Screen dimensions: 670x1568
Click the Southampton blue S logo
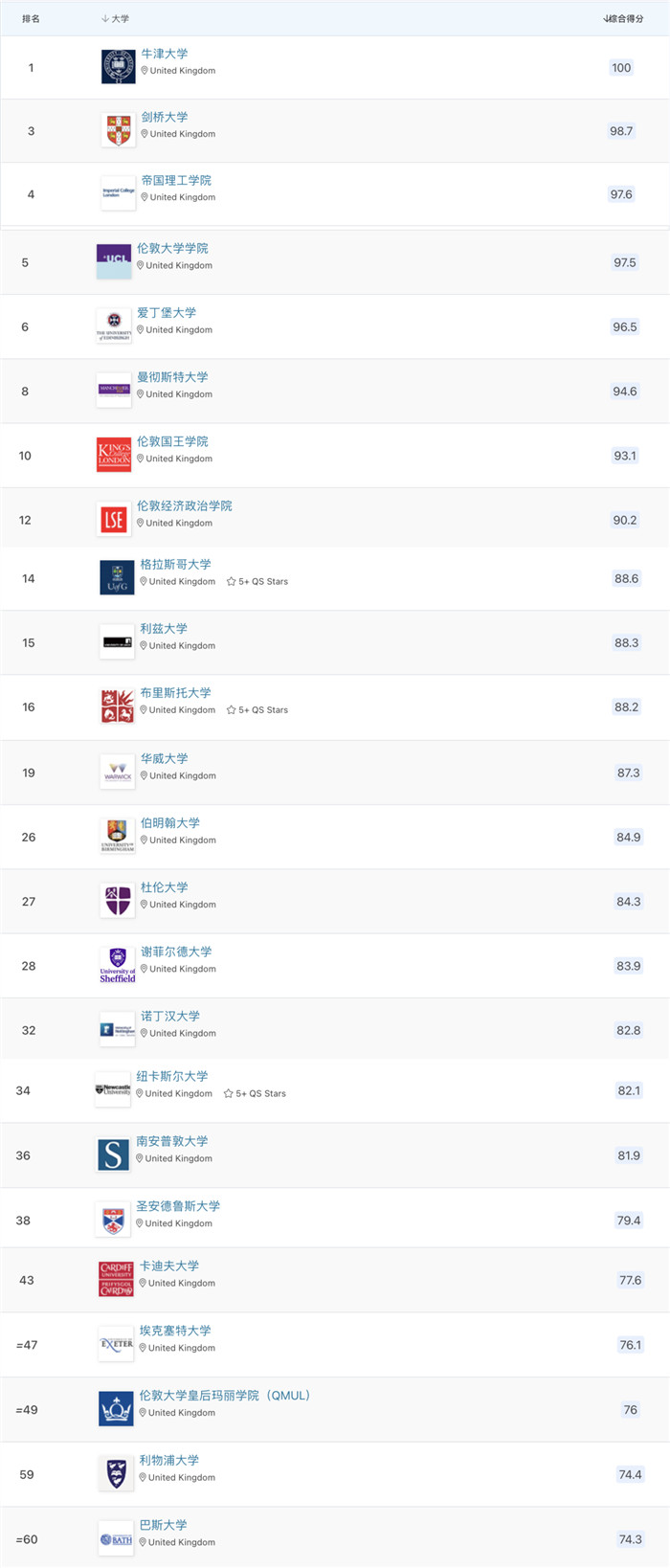click(x=113, y=1154)
